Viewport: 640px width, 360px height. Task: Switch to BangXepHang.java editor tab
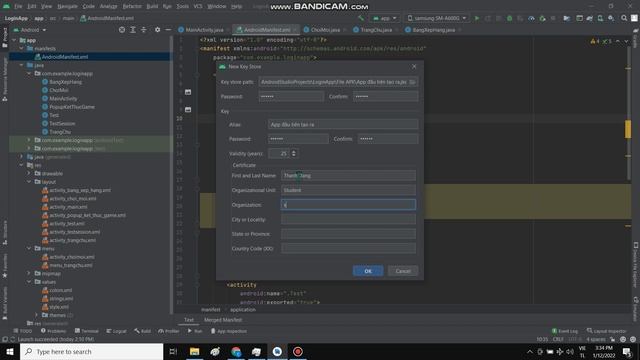point(433,30)
